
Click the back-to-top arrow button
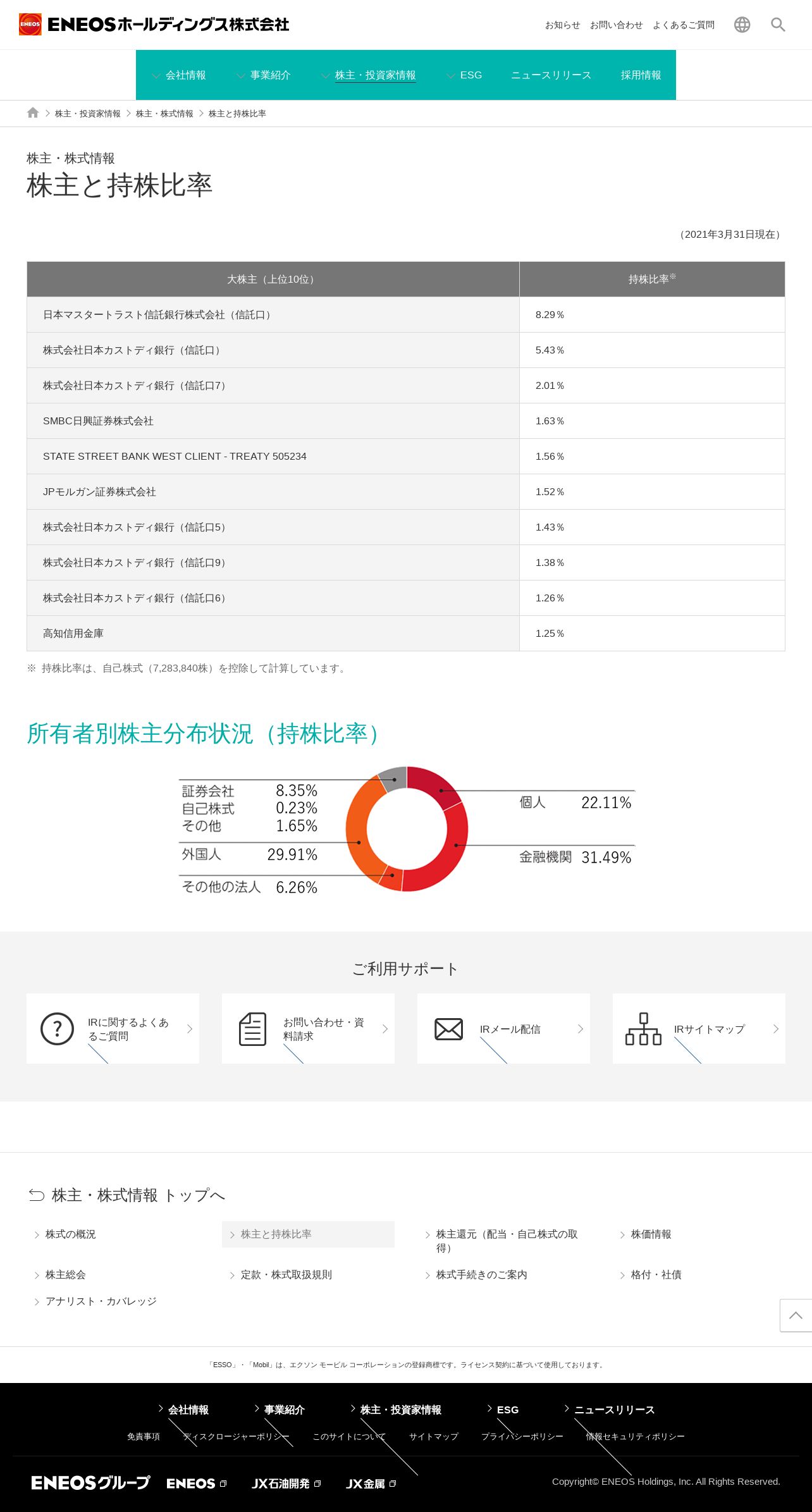(x=796, y=1315)
